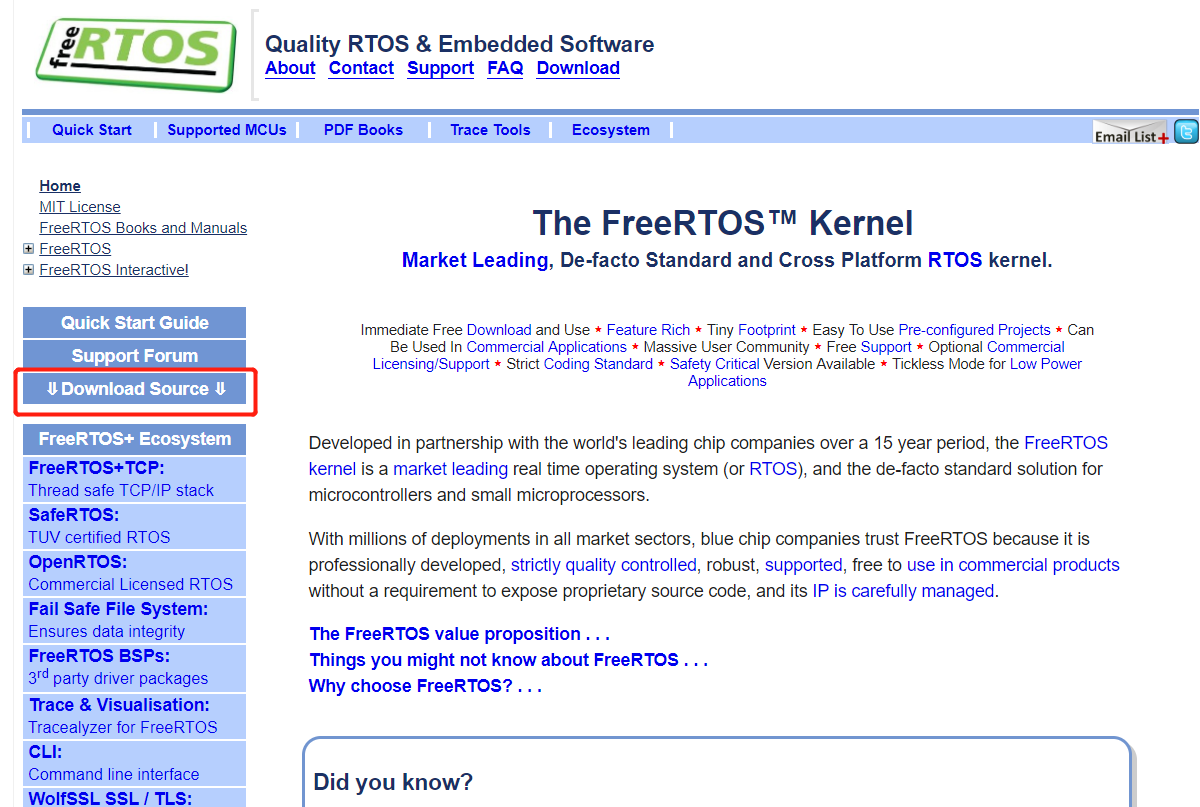Image resolution: width=1200 pixels, height=807 pixels.
Task: Open the Commercial Applications link
Action: (x=547, y=347)
